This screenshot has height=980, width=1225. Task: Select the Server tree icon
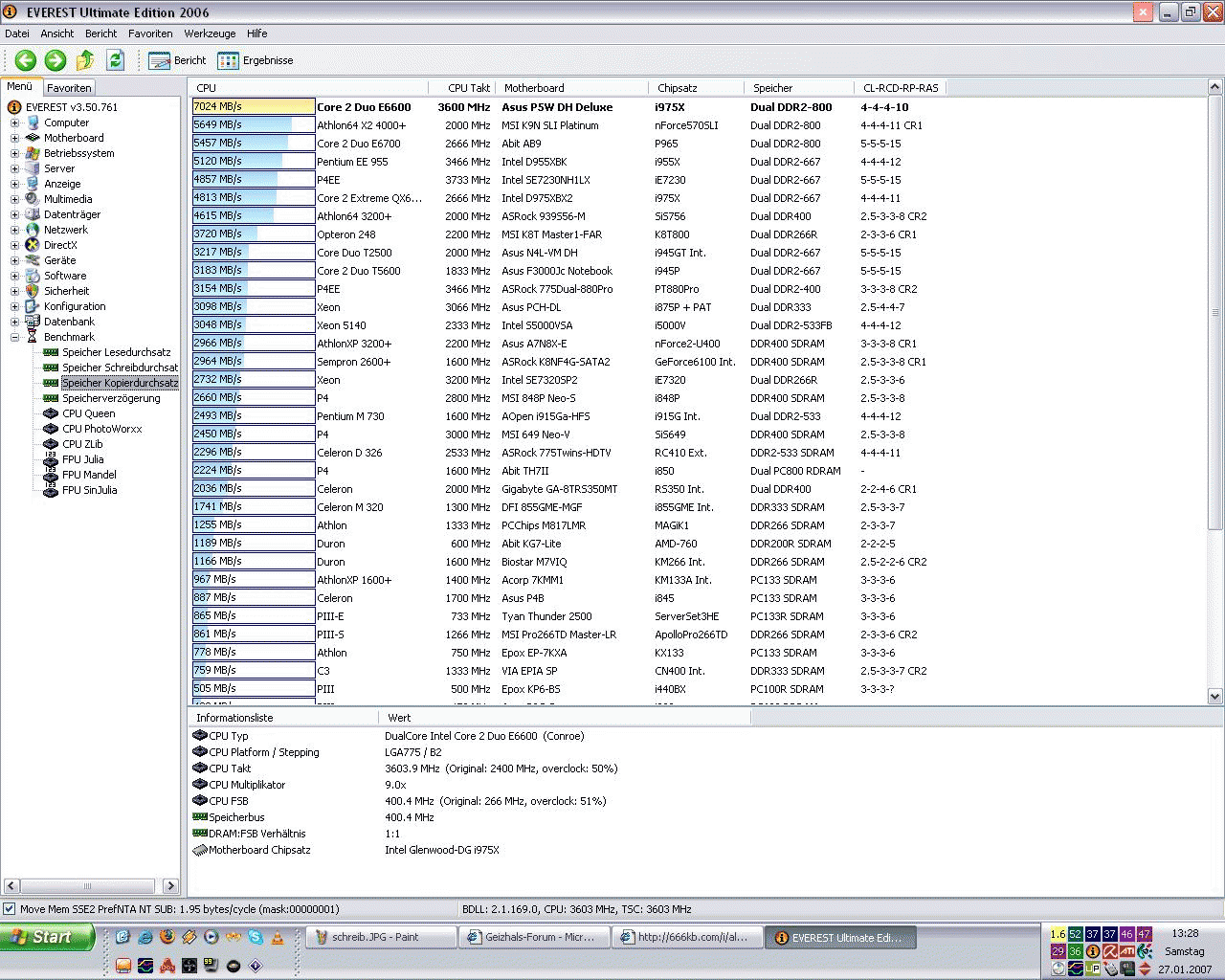33,168
